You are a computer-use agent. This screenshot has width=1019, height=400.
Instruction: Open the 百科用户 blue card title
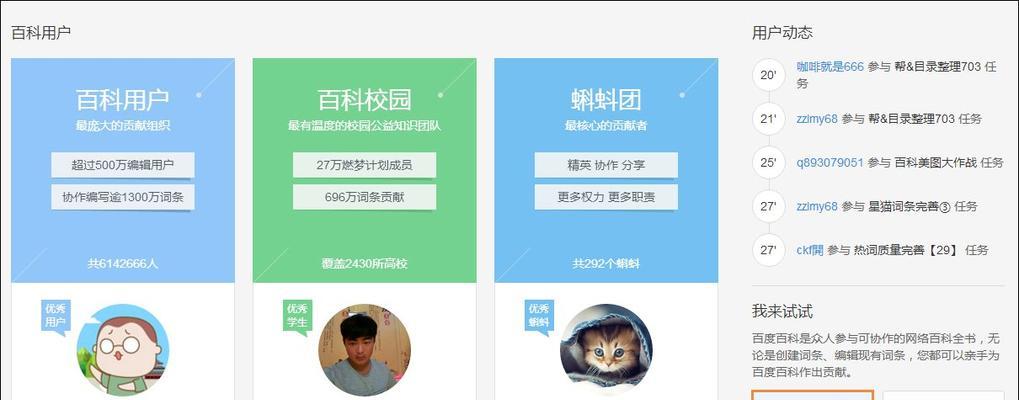point(123,100)
